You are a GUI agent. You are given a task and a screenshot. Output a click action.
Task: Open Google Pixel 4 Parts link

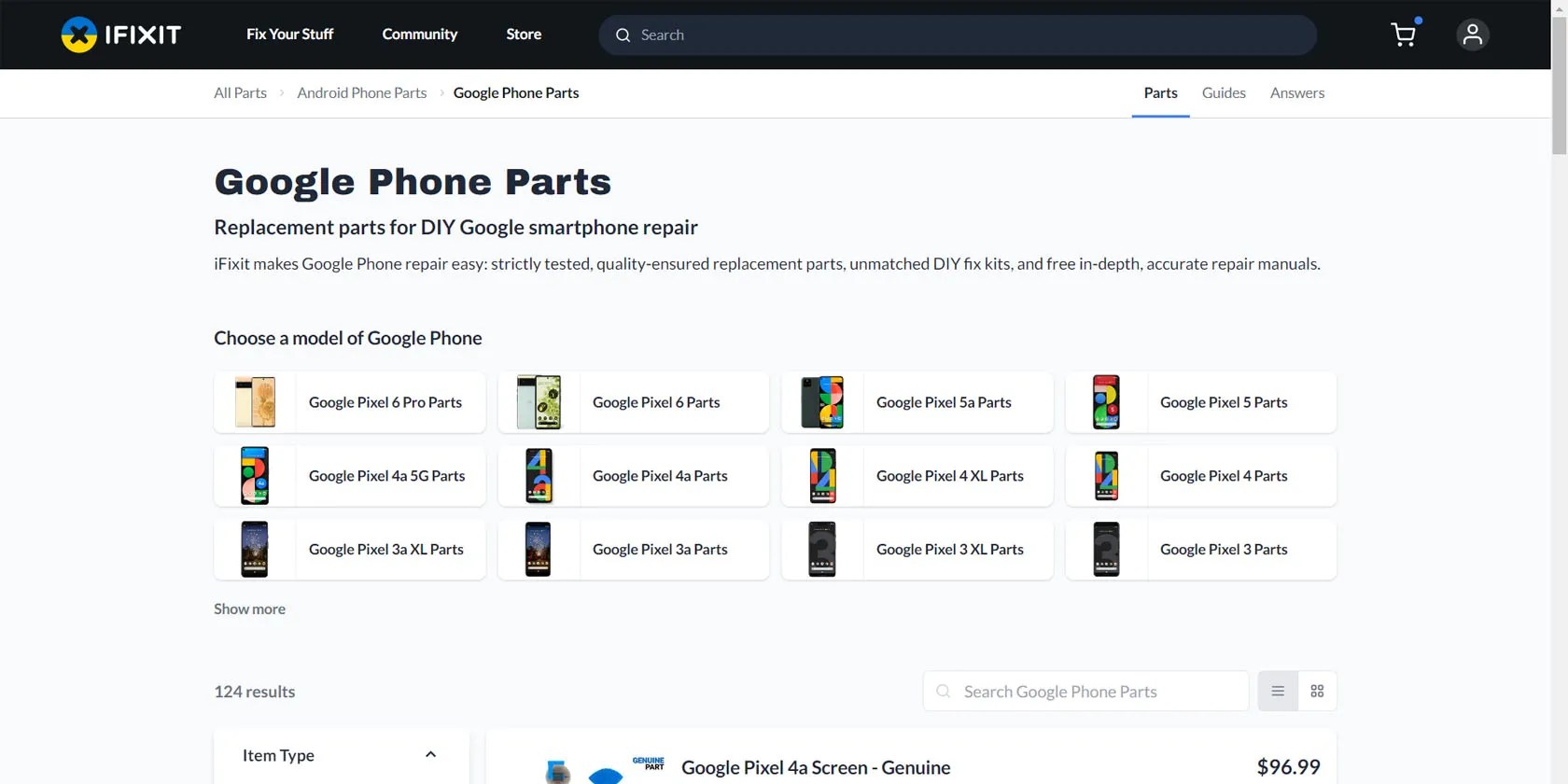point(1224,476)
